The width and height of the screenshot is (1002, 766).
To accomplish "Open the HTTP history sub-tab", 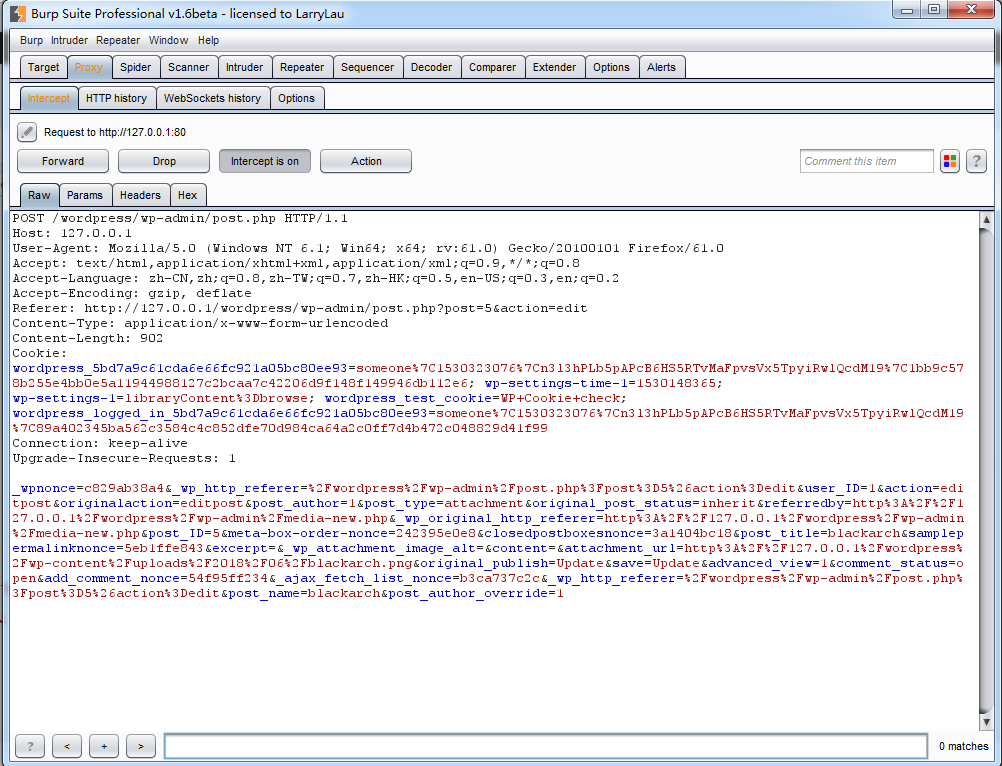I will 116,98.
